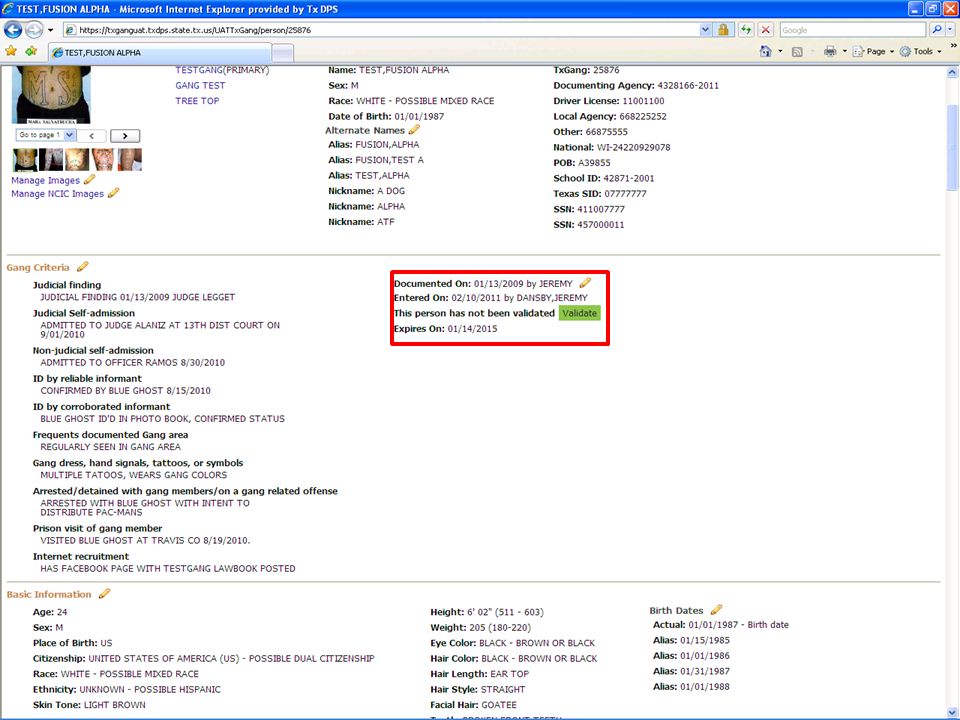Click the pencil icon next to Manage NCIC Images

113,193
